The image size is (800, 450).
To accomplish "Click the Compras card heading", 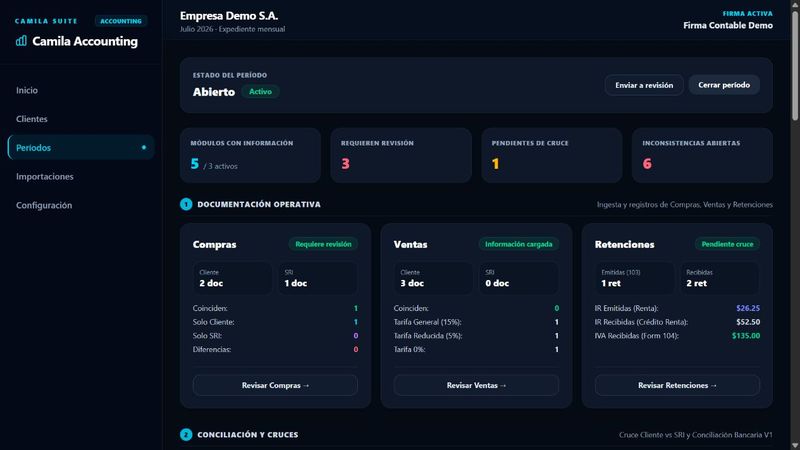I will coord(214,244).
